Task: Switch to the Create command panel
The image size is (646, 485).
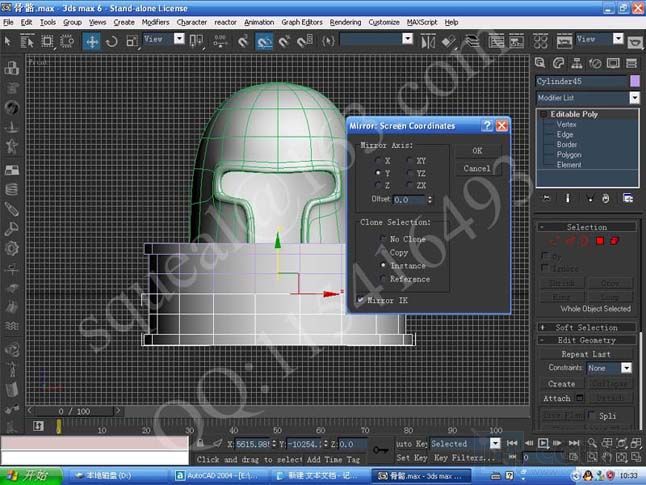Action: 540,63
